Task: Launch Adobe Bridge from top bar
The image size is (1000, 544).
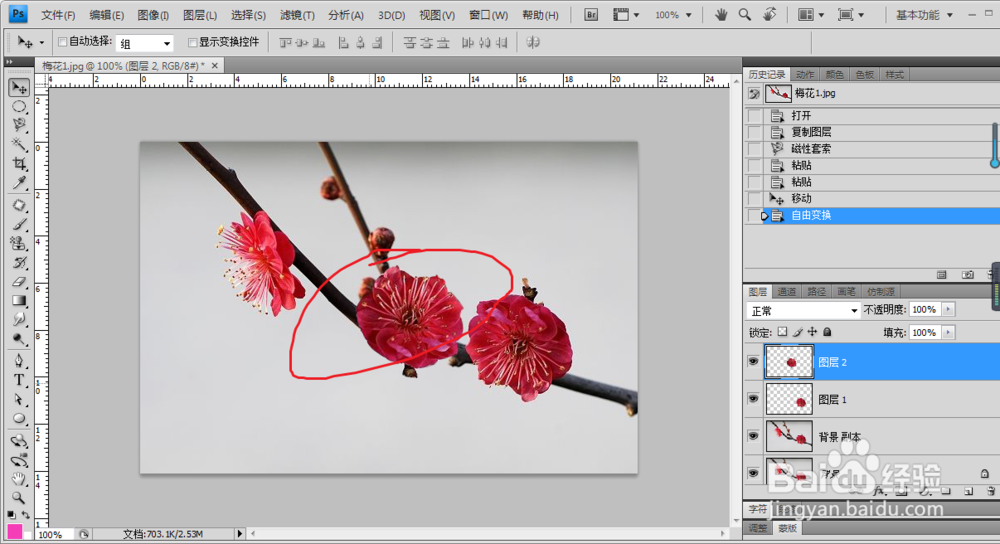Action: 591,15
